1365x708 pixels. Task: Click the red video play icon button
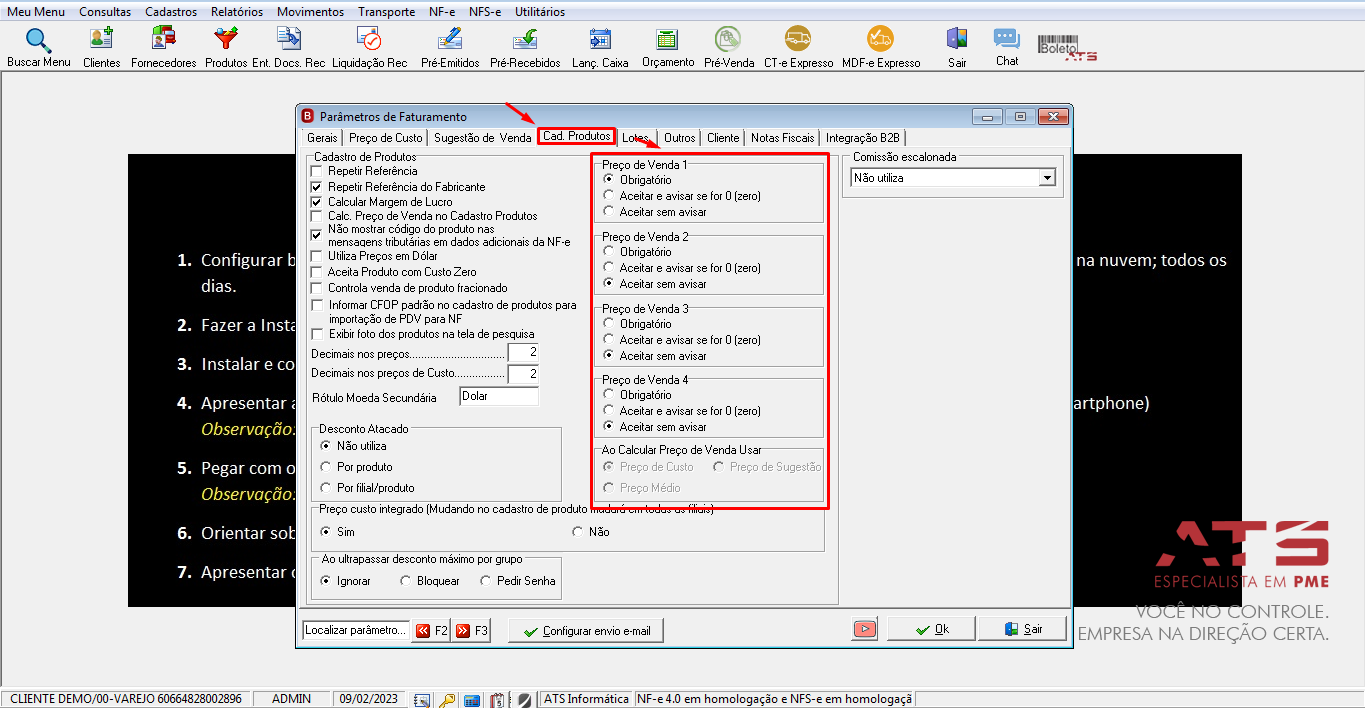tap(865, 629)
